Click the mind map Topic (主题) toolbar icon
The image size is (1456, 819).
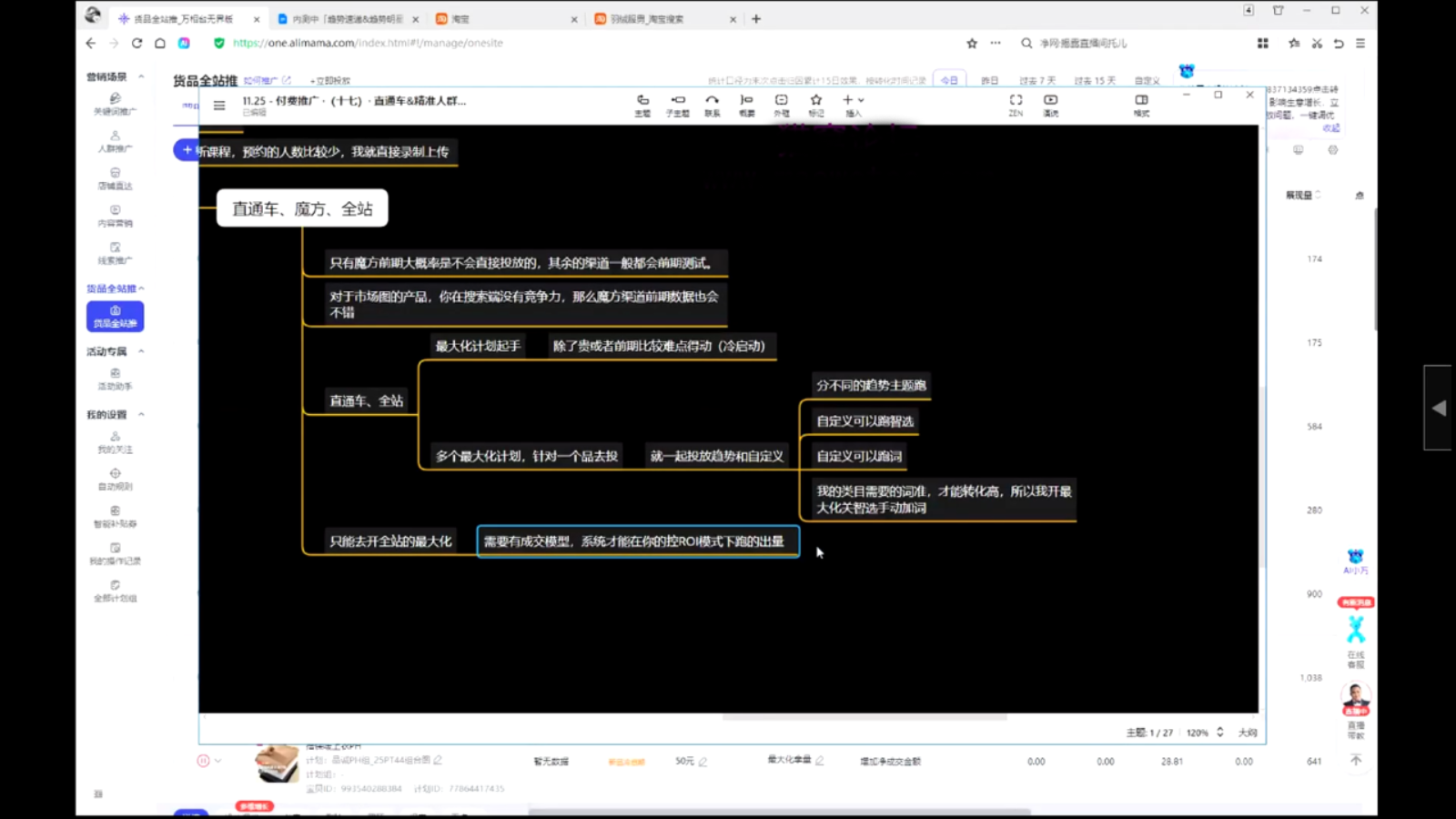coord(642,104)
